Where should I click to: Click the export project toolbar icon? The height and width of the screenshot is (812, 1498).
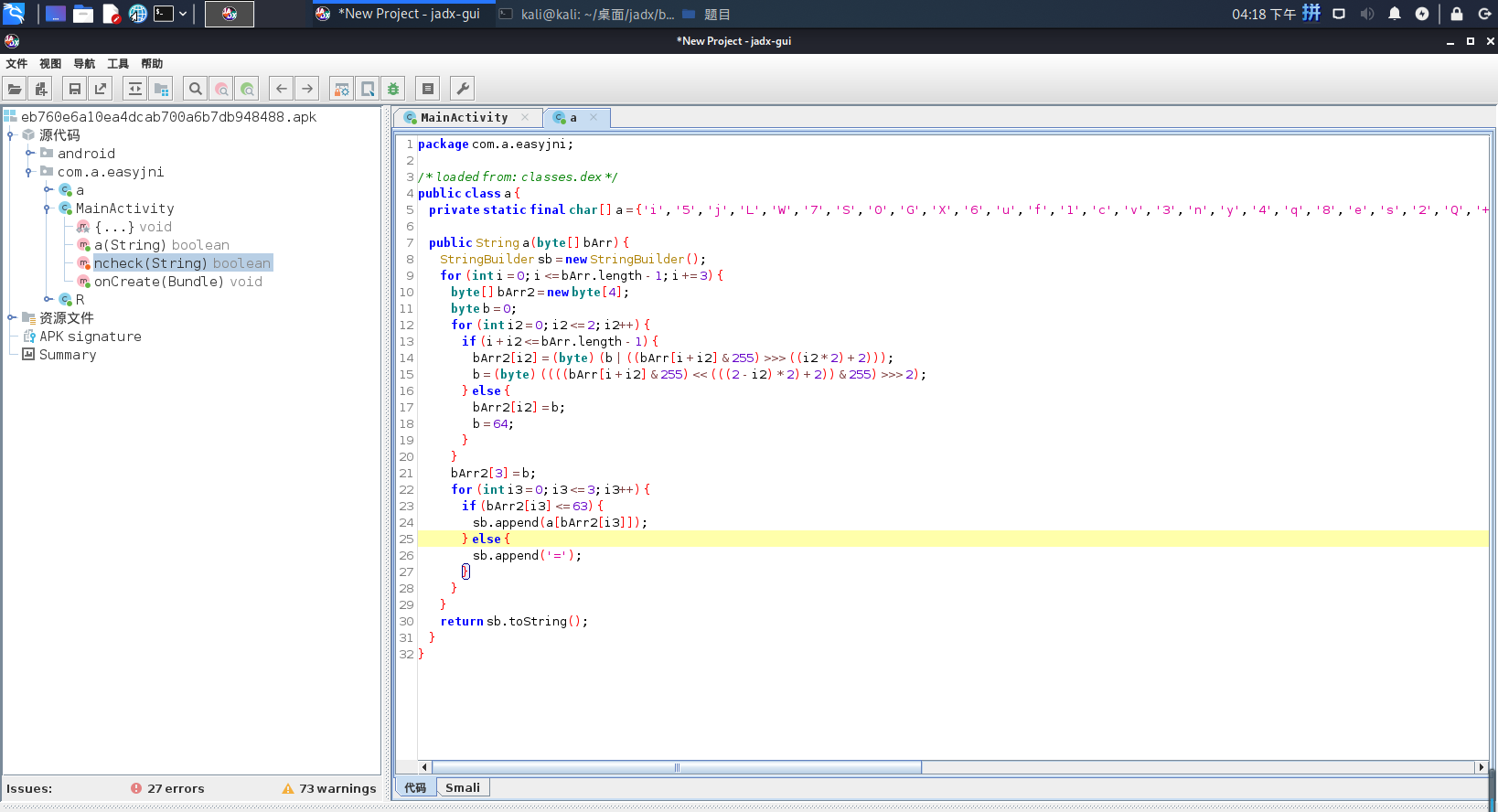click(x=101, y=89)
